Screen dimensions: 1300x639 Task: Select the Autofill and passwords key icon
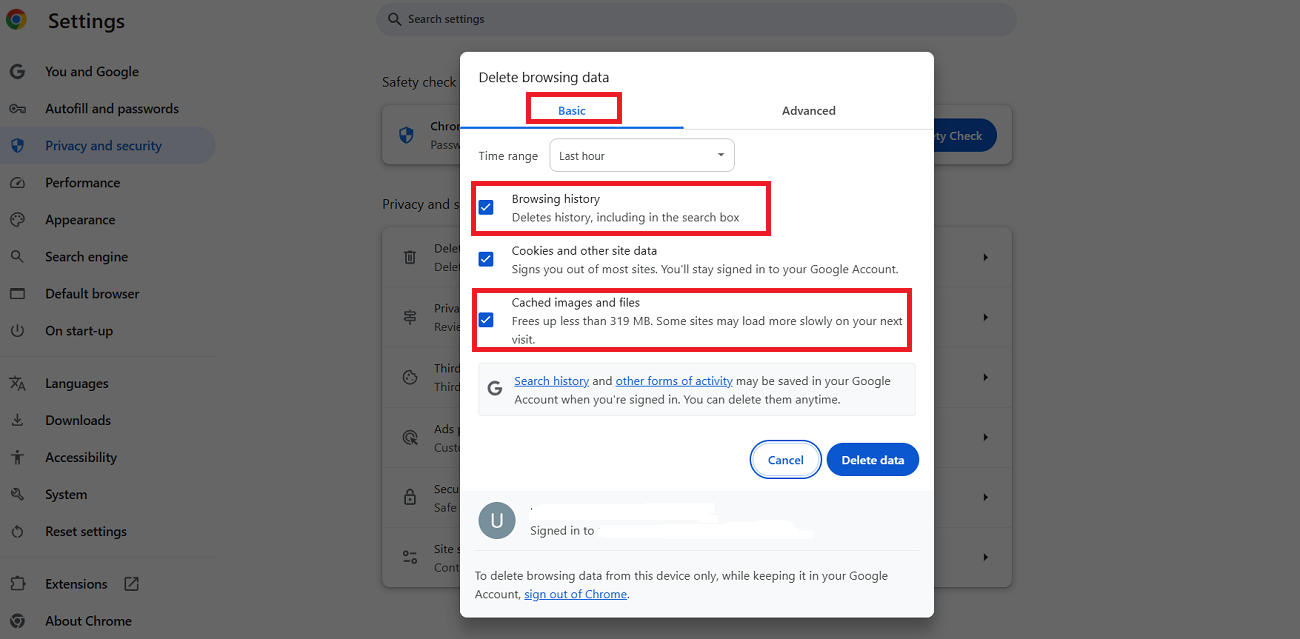pyautogui.click(x=17, y=108)
